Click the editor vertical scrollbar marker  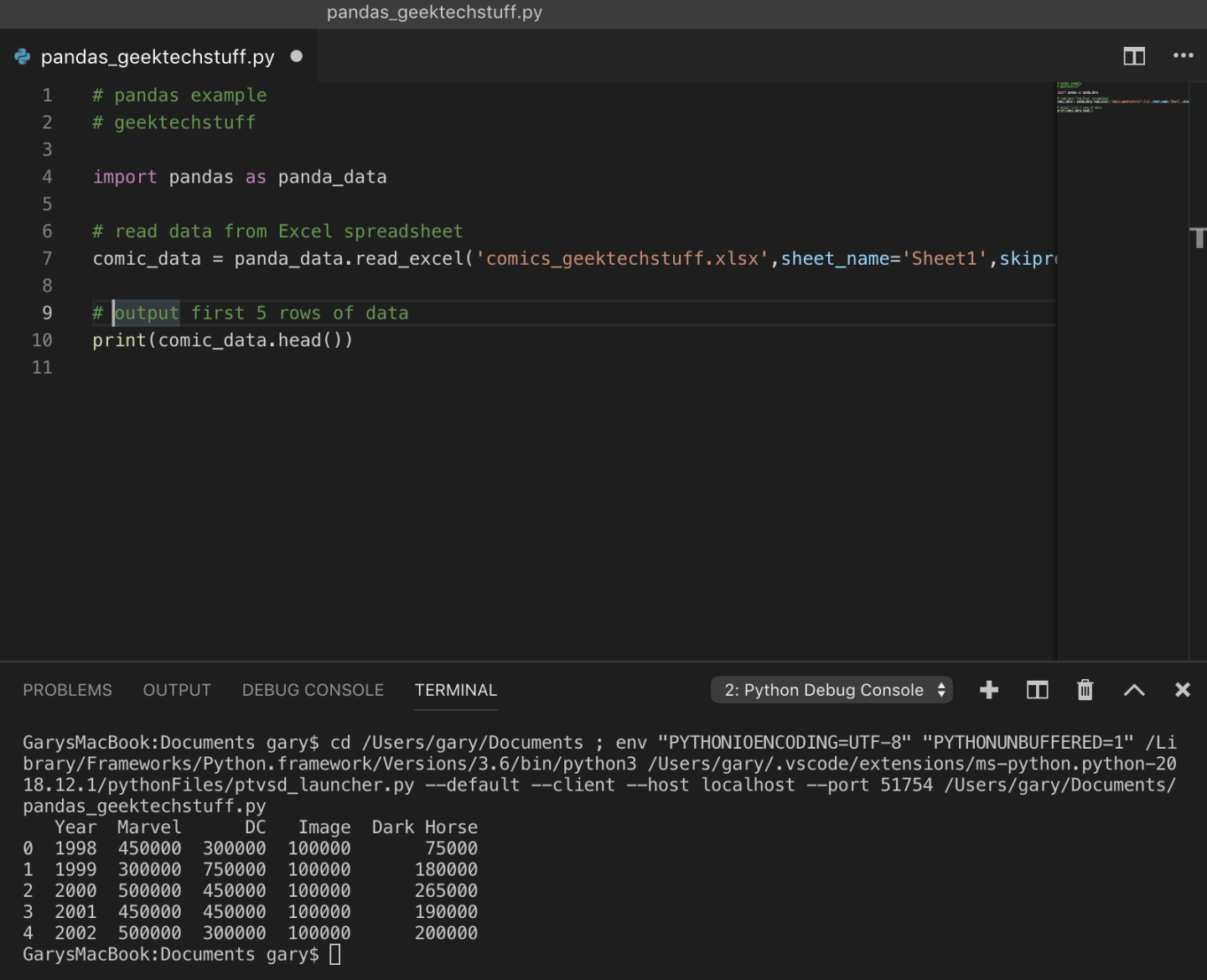tap(1198, 237)
